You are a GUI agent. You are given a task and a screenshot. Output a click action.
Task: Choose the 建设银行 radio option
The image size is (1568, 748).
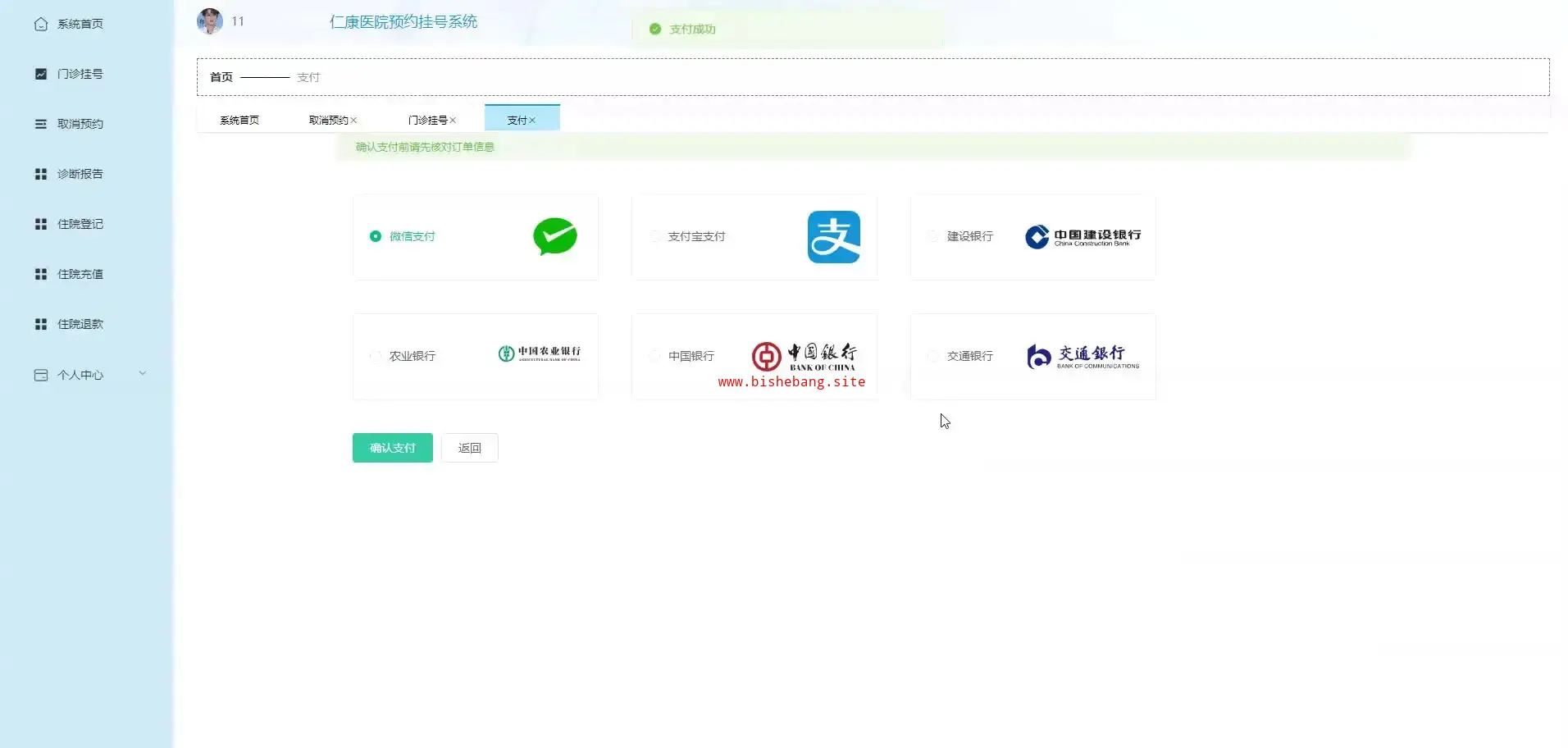pyautogui.click(x=933, y=236)
